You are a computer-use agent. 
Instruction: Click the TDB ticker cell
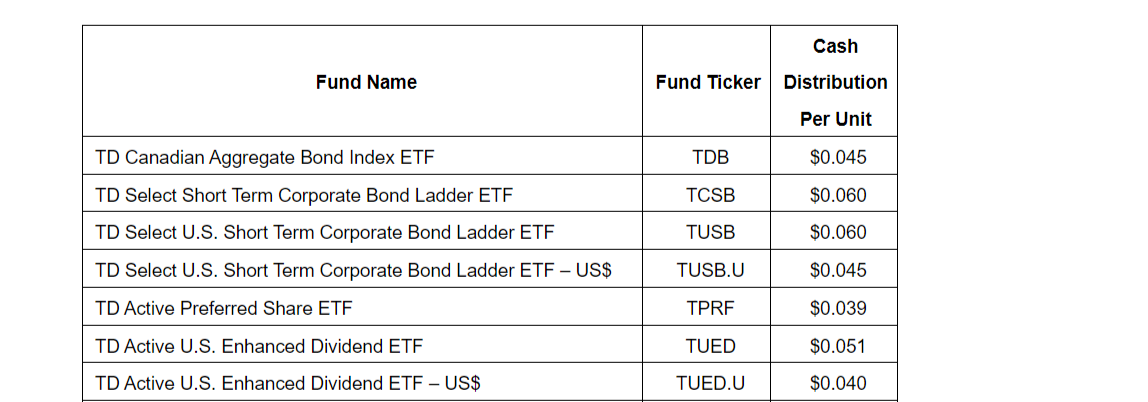pos(710,157)
